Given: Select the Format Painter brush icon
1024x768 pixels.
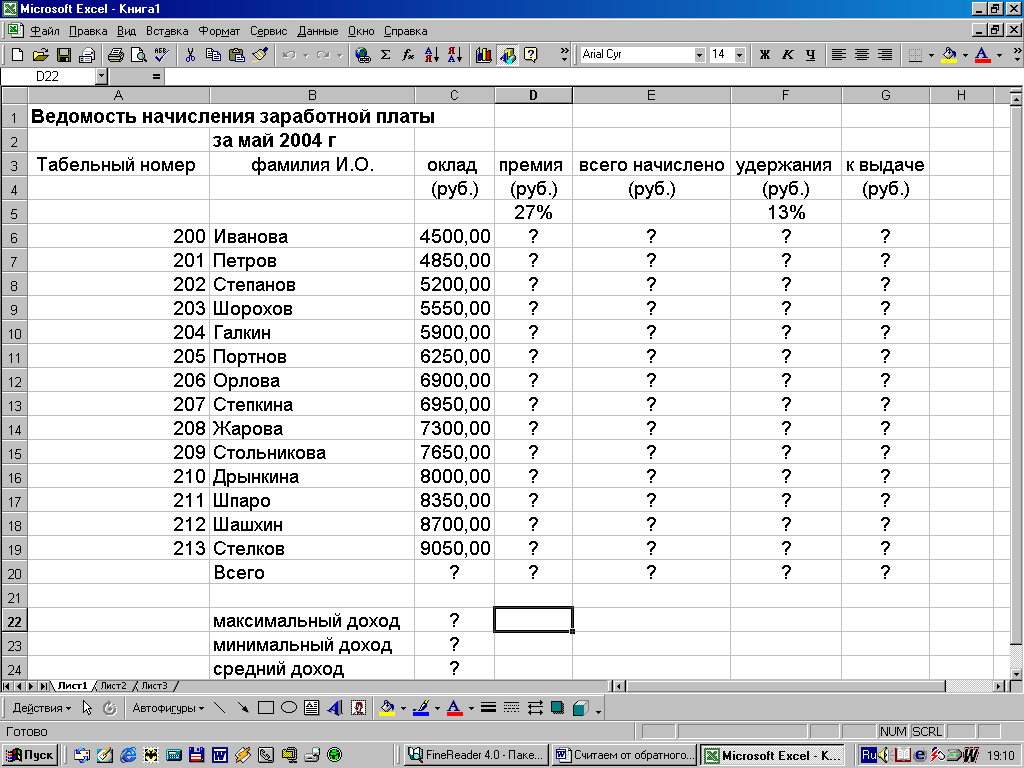Looking at the screenshot, I should (x=260, y=55).
